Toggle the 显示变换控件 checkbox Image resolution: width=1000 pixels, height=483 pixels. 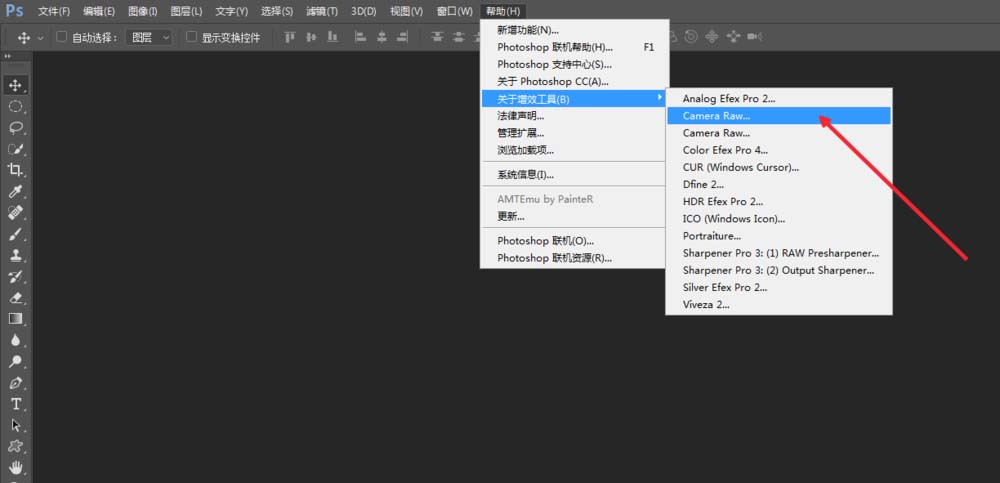192,37
